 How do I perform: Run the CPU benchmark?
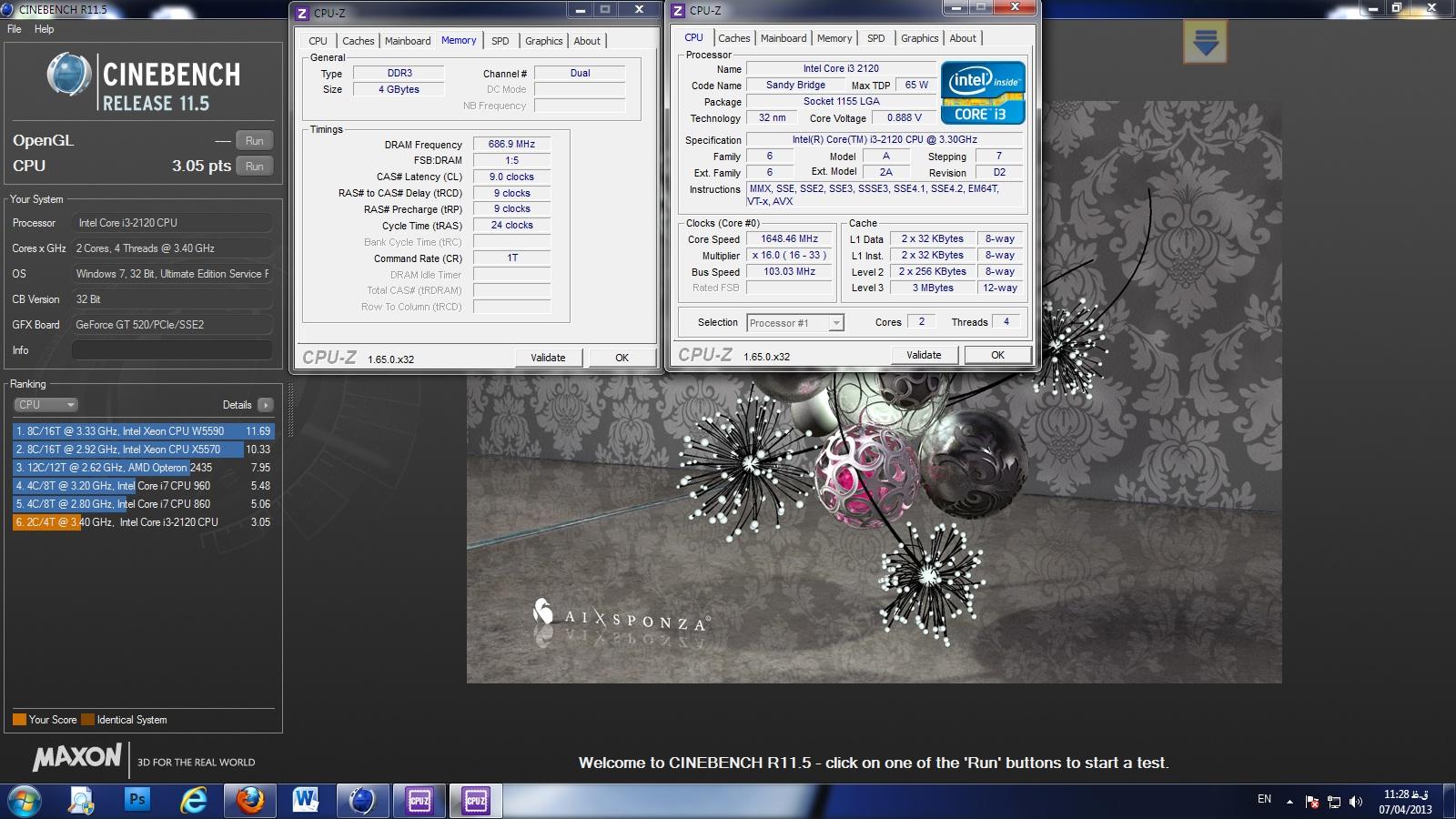255,167
